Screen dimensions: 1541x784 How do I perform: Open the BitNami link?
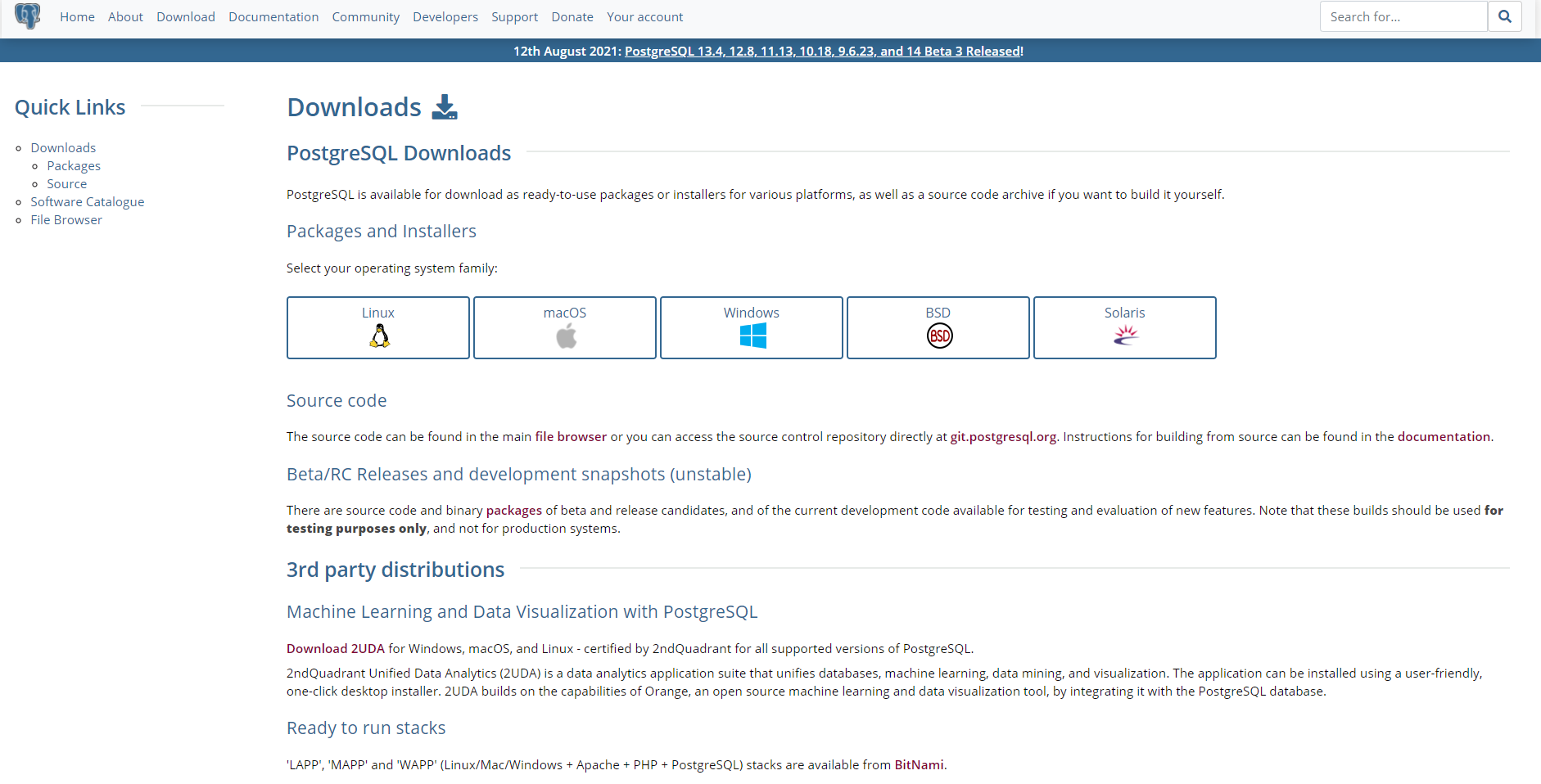(919, 765)
